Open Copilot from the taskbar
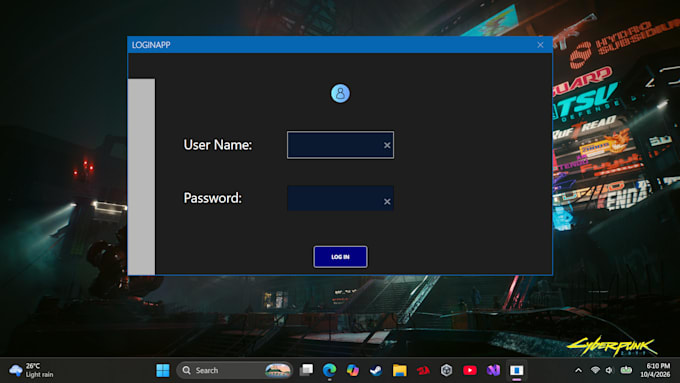 click(353, 370)
